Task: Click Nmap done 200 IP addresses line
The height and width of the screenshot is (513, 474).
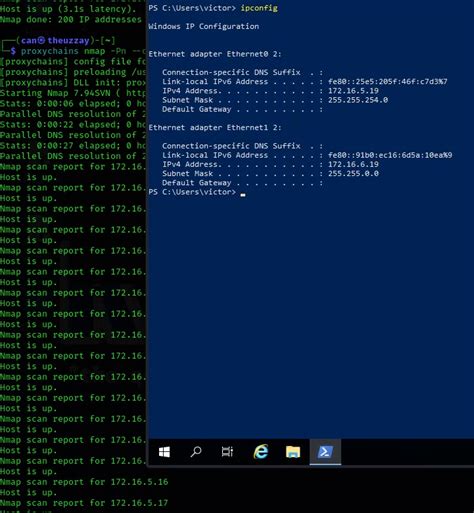Action: click(71, 20)
